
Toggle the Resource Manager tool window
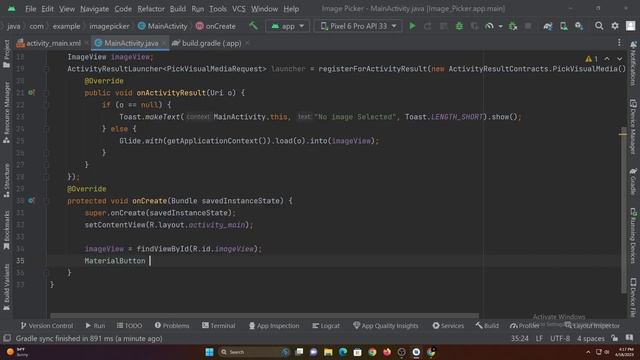point(6,112)
